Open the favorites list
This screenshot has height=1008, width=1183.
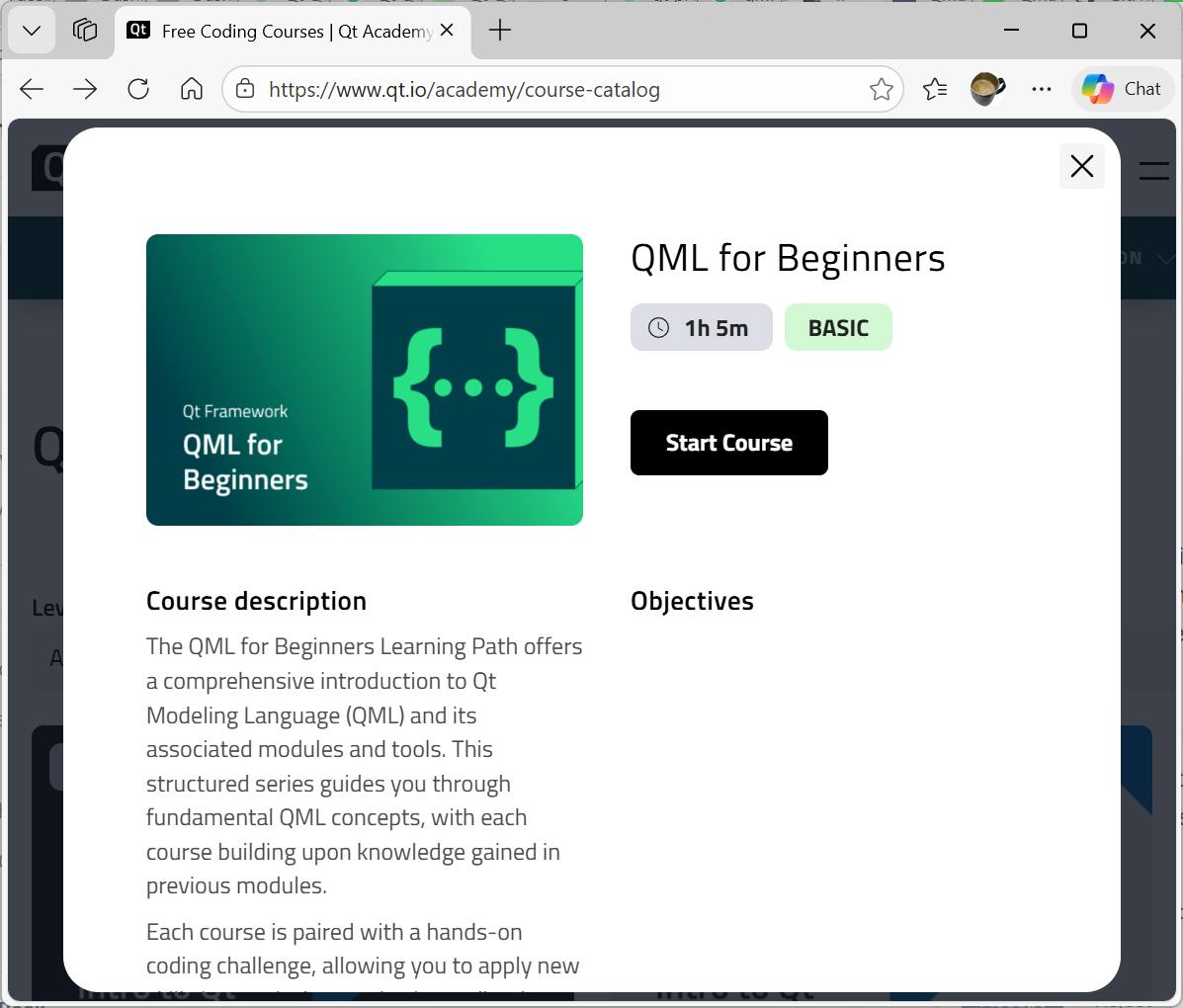935,89
